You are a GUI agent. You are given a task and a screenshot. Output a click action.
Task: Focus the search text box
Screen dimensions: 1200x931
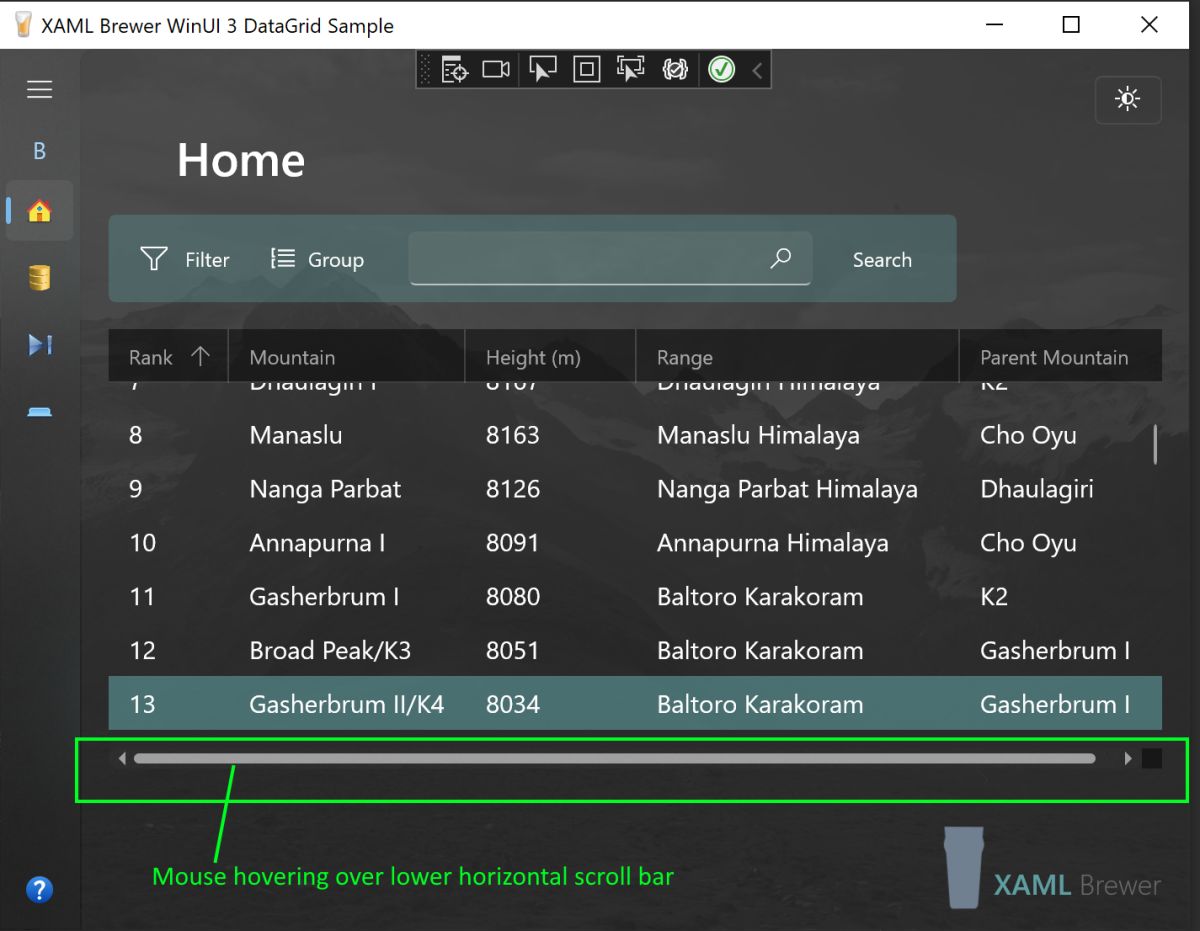coord(610,259)
